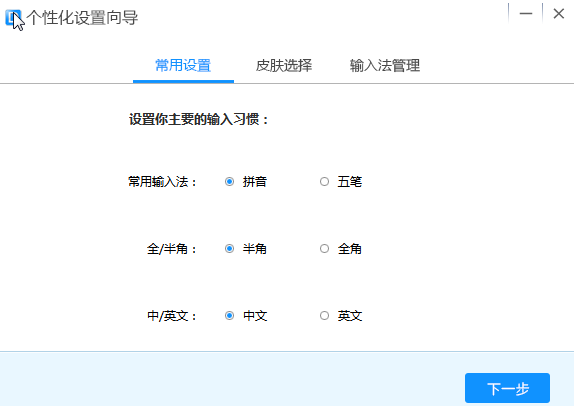Go to the 输入法管理 tab

point(384,66)
